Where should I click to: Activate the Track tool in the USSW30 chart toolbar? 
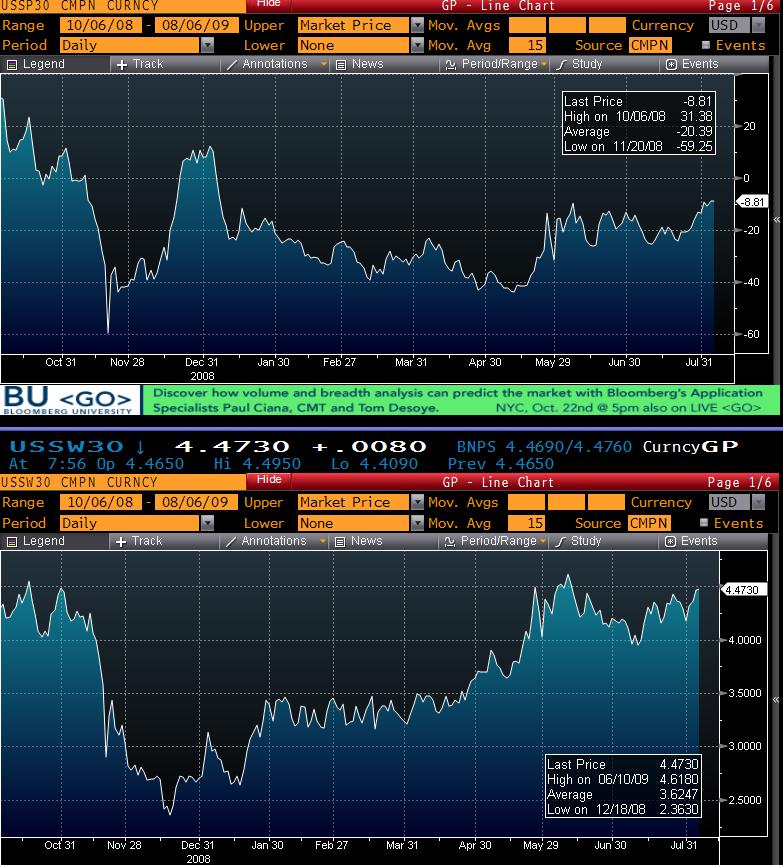[x=123, y=541]
